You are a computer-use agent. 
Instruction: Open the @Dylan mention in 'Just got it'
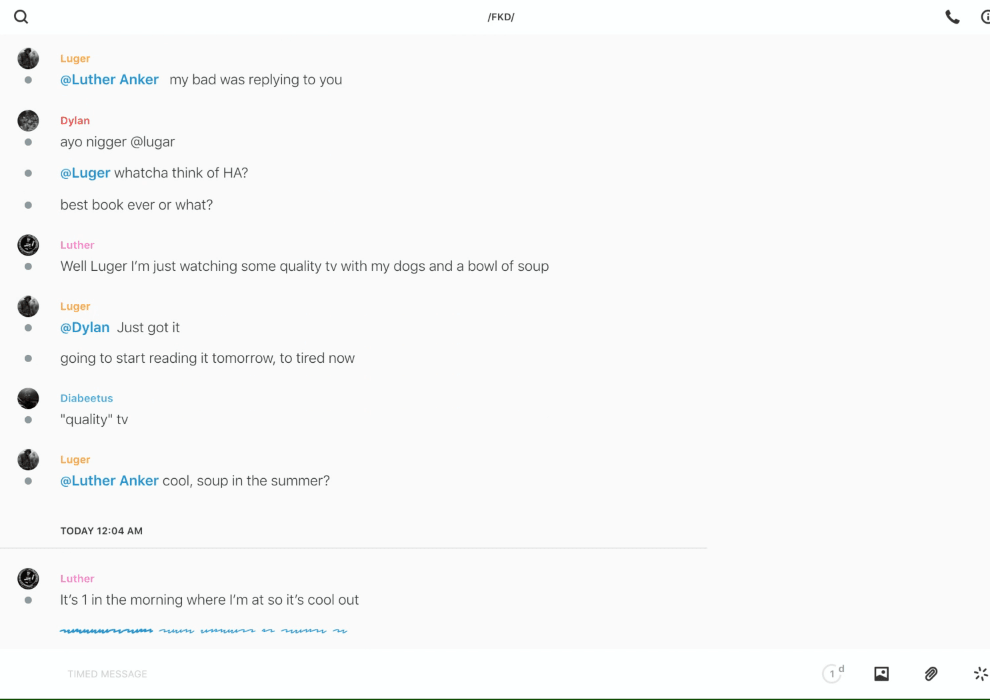(85, 328)
